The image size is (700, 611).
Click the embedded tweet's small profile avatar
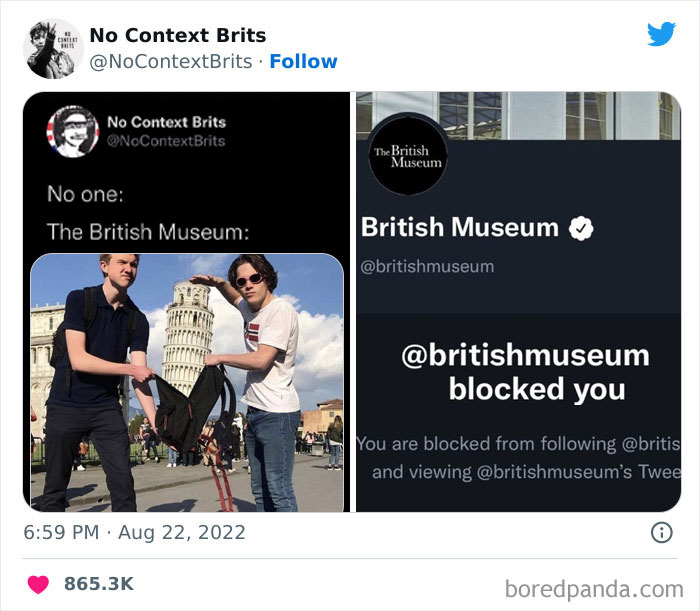(x=71, y=131)
